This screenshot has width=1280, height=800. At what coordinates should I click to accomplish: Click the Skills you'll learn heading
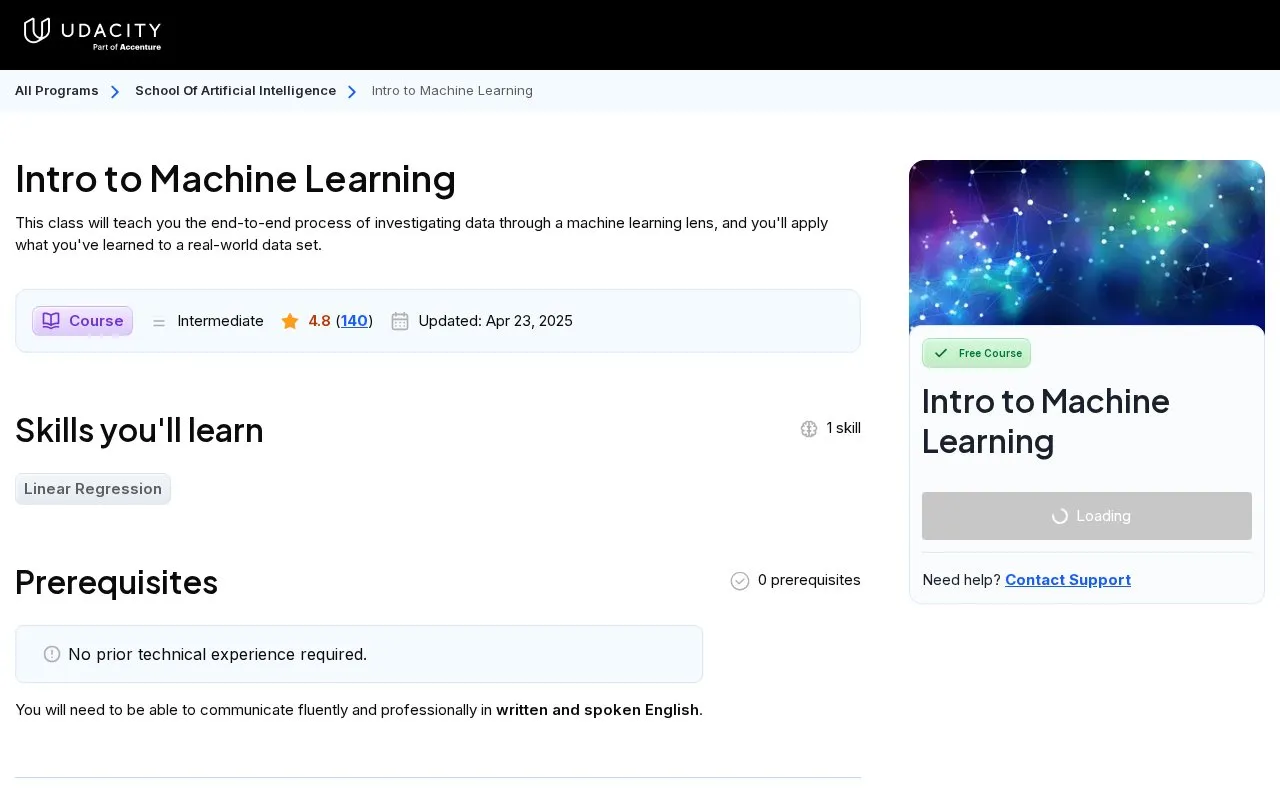coord(140,430)
